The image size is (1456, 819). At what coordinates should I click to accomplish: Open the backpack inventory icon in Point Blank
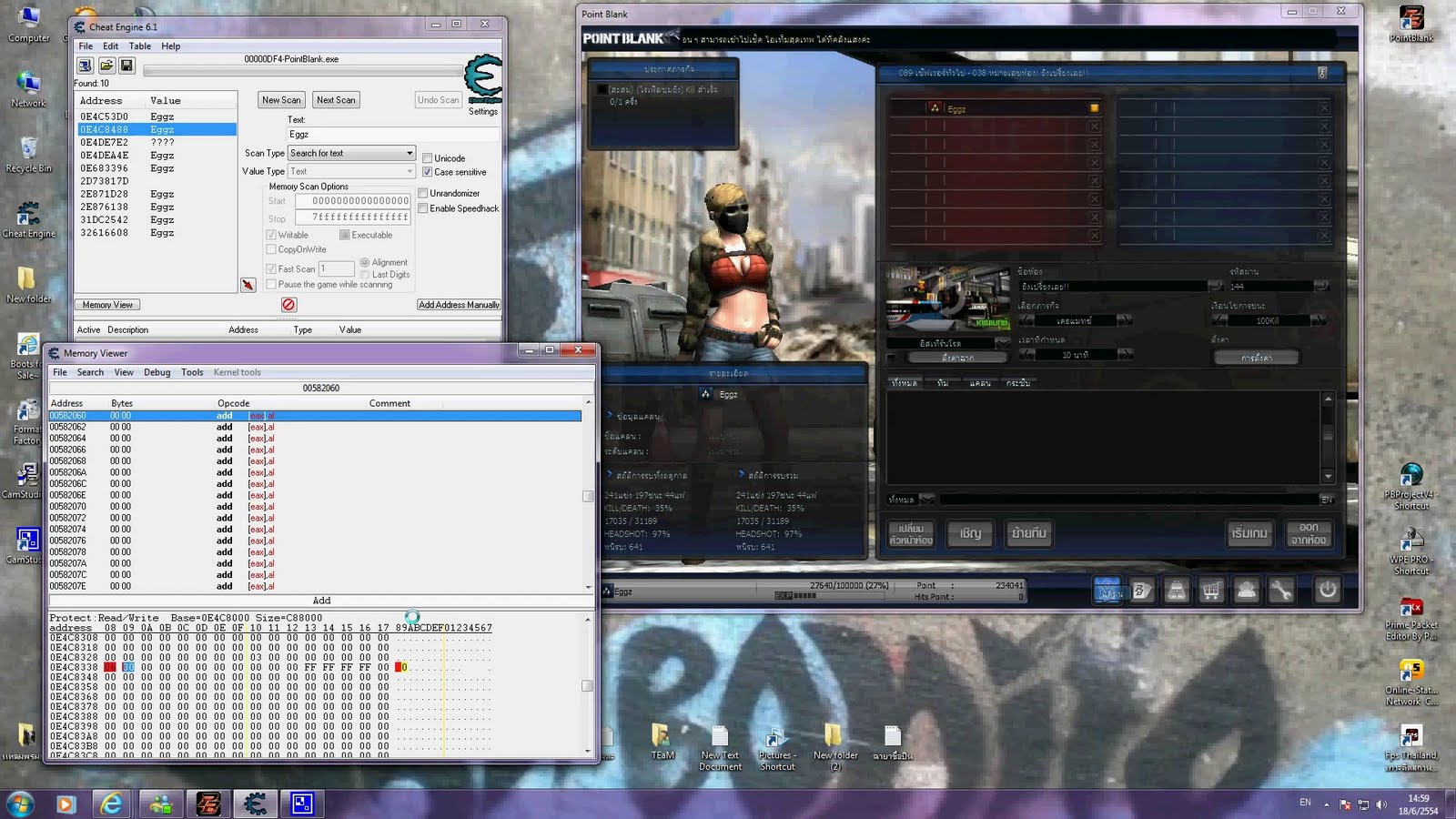pos(1177,591)
